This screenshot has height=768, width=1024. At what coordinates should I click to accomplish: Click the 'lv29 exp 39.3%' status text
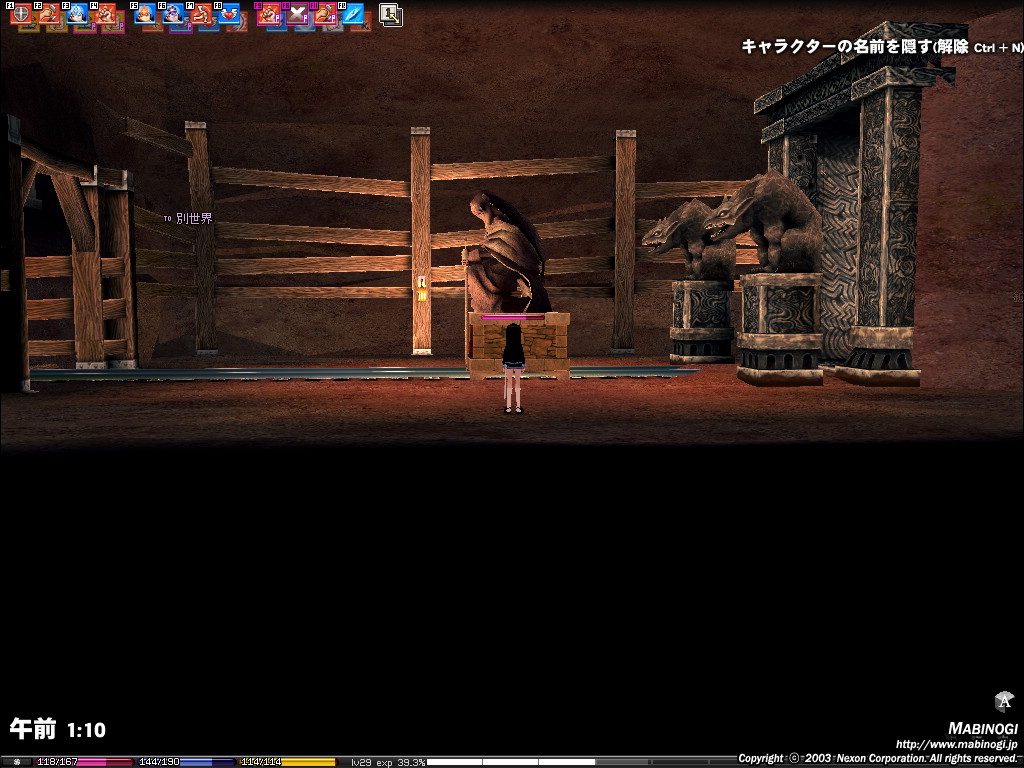coord(388,762)
